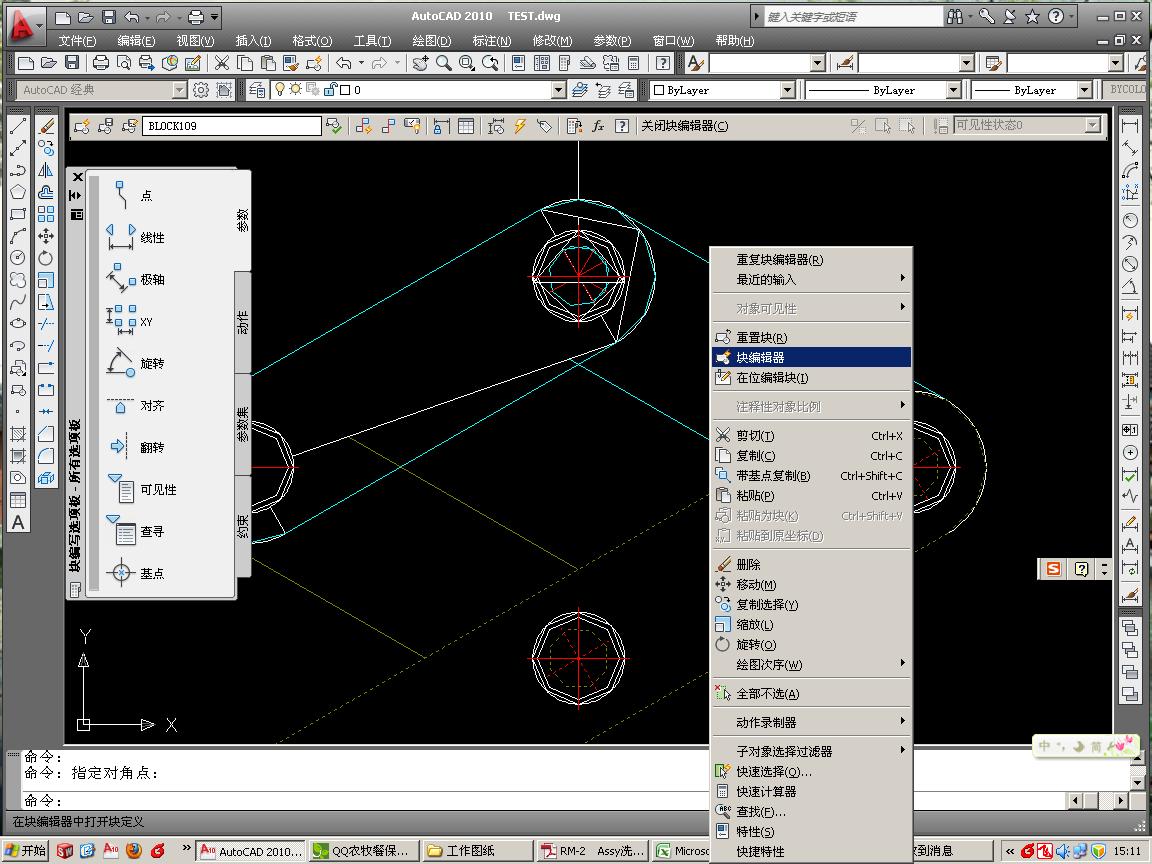Image resolution: width=1152 pixels, height=864 pixels.
Task: Toggle the layer 0 lock icon
Action: (328, 90)
